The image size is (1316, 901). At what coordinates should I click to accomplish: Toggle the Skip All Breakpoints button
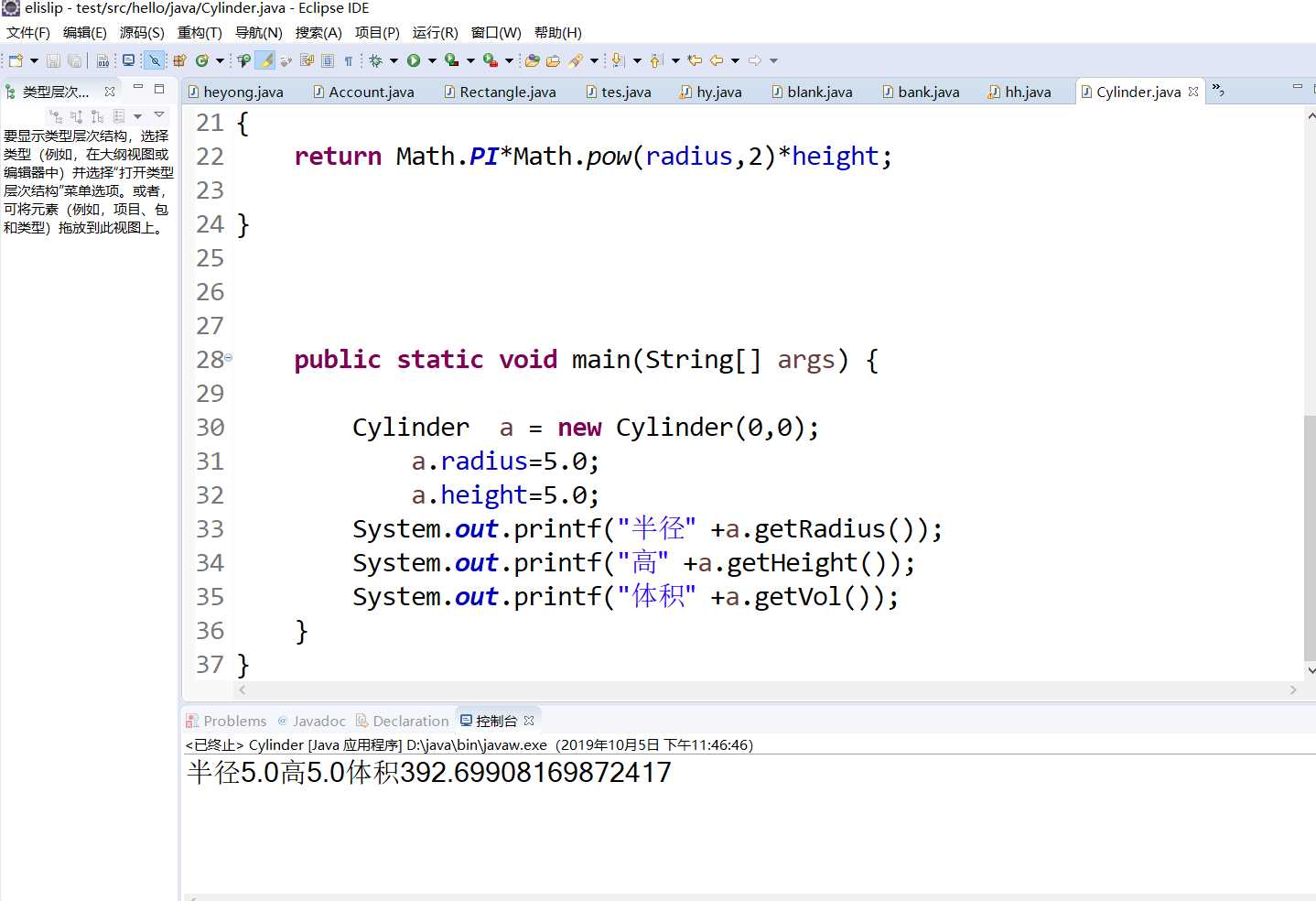pos(155,60)
